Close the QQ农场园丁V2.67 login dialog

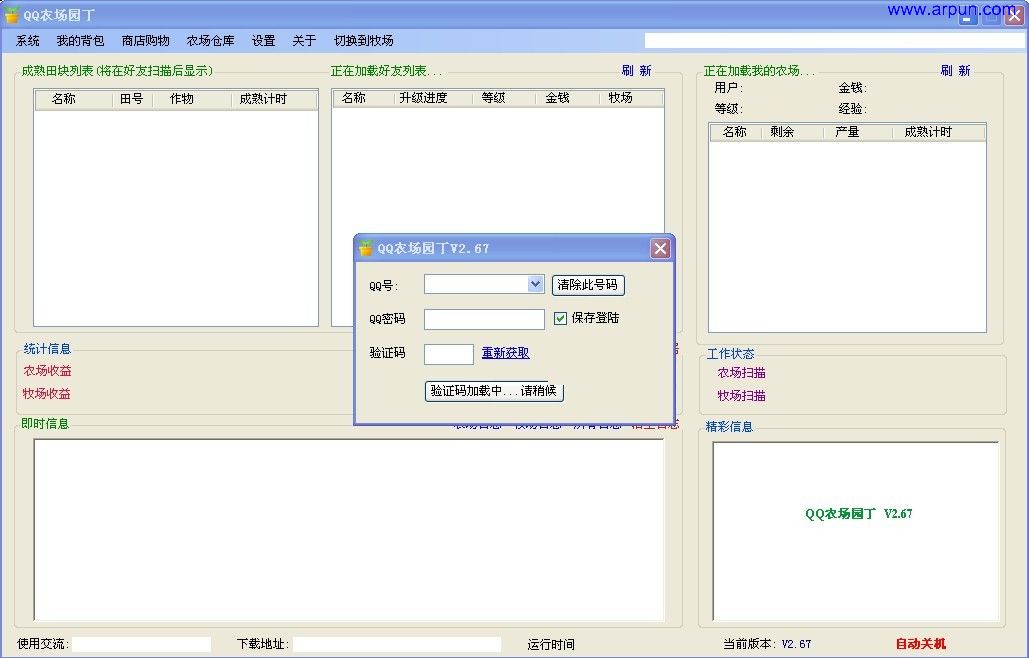(660, 249)
